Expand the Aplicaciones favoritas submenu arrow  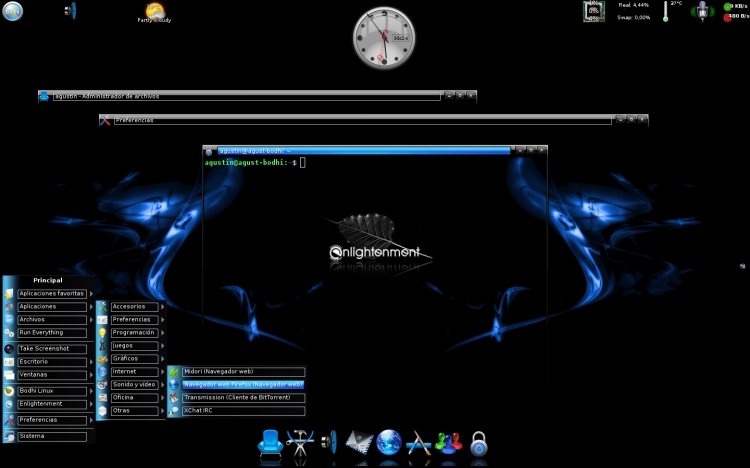[91, 294]
